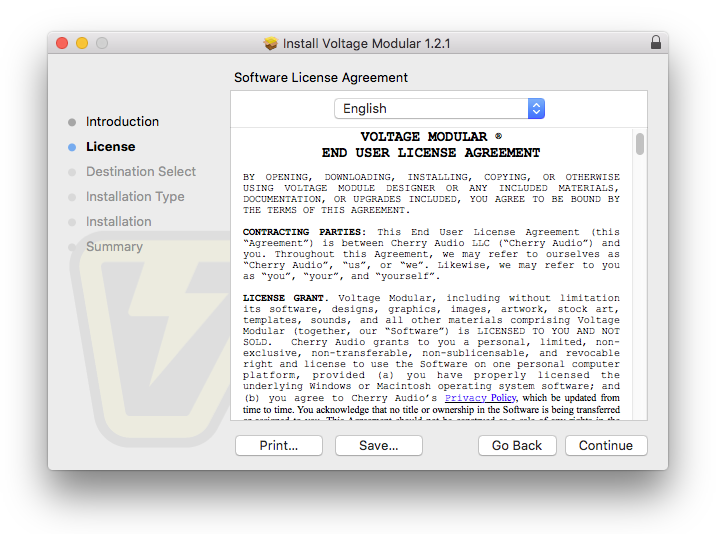This screenshot has height=534, width=719.
Task: Open the English language dropdown
Action: (439, 109)
